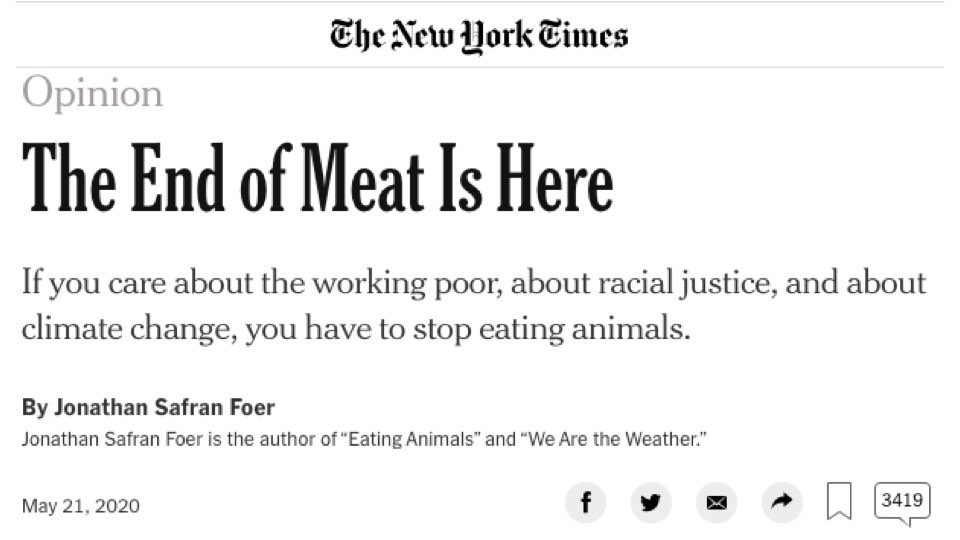The image size is (960, 540).
Task: Open the 3419 comments speech bubble
Action: [902, 503]
